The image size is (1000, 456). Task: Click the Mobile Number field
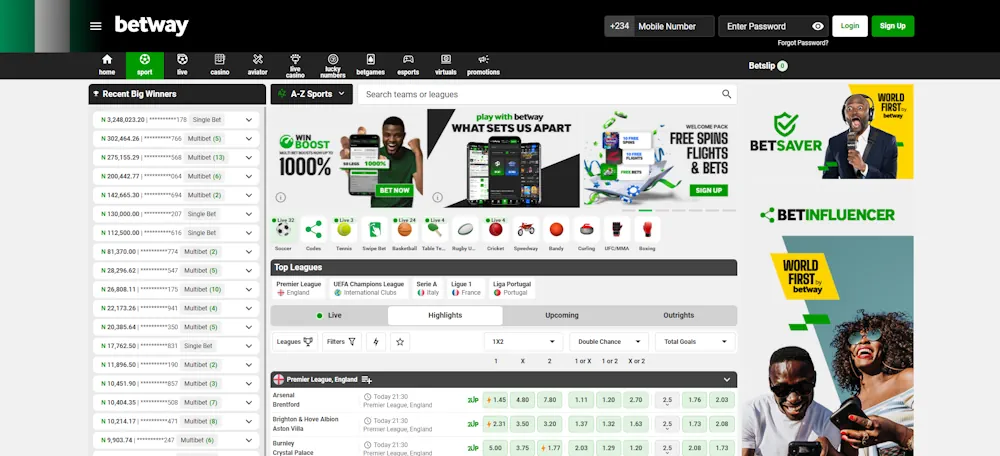[x=674, y=26]
